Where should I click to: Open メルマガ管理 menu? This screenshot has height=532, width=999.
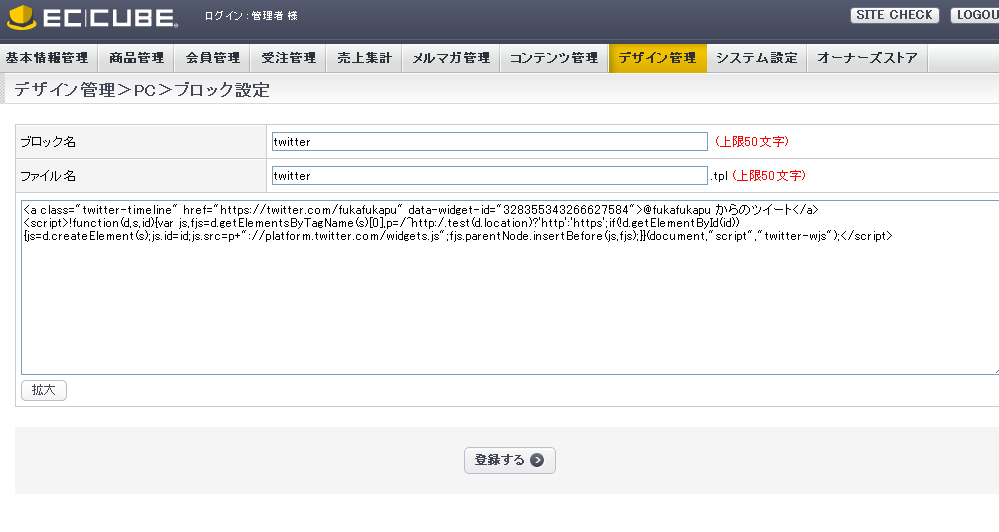tap(451, 58)
